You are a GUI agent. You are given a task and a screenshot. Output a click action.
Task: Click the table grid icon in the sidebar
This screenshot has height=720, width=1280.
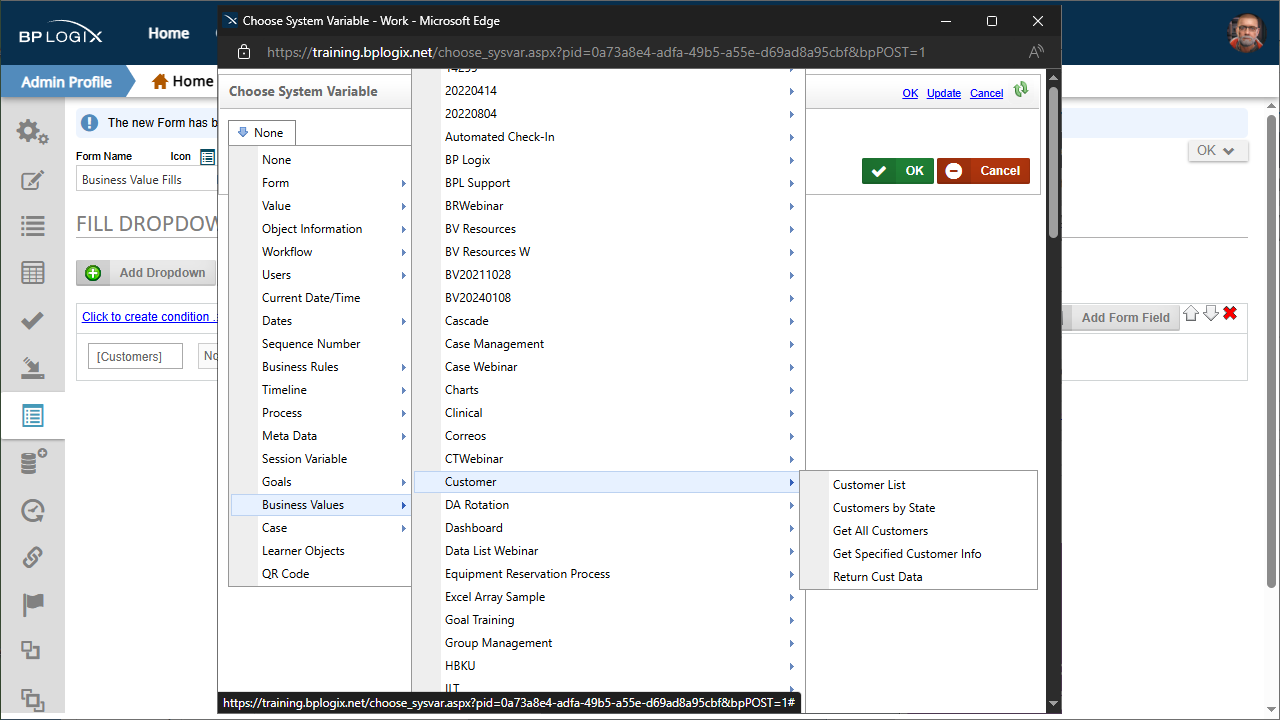pos(32,273)
